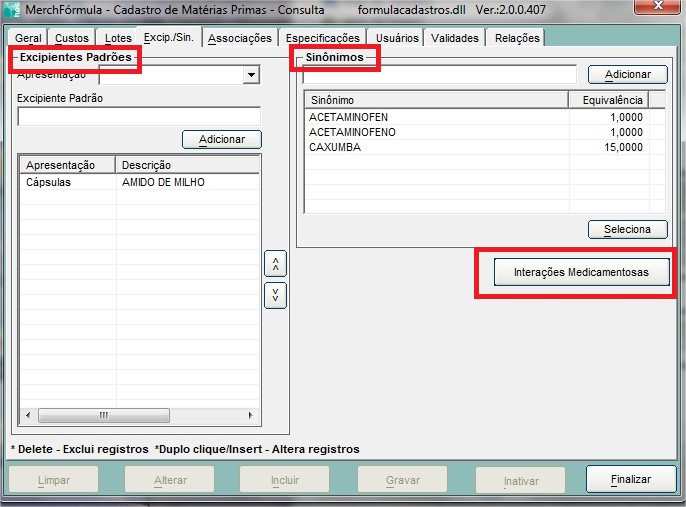
Task: Click Adicionar button in Sinônimos section
Action: point(627,74)
